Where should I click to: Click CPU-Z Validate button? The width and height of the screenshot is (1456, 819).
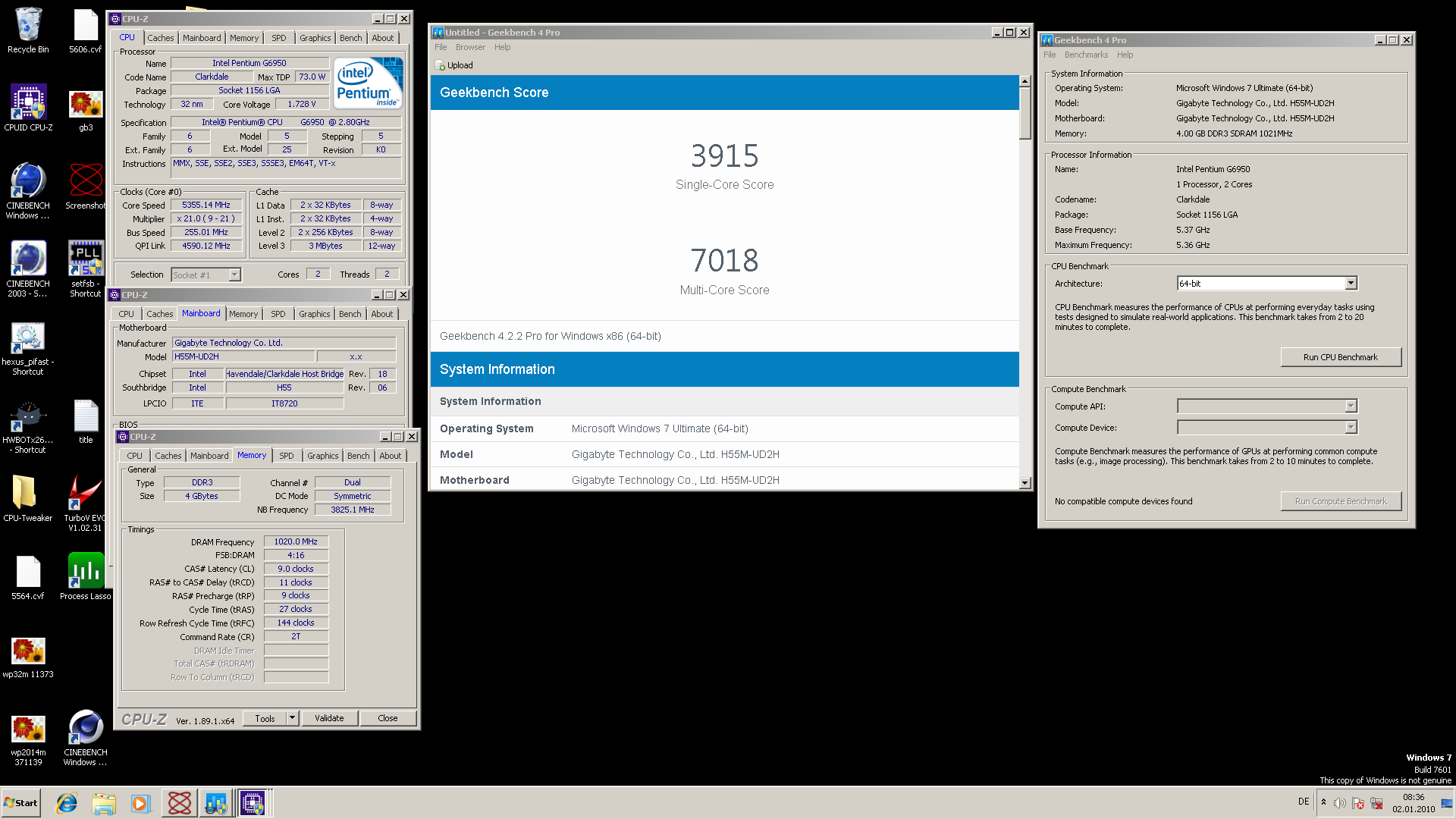click(x=329, y=718)
